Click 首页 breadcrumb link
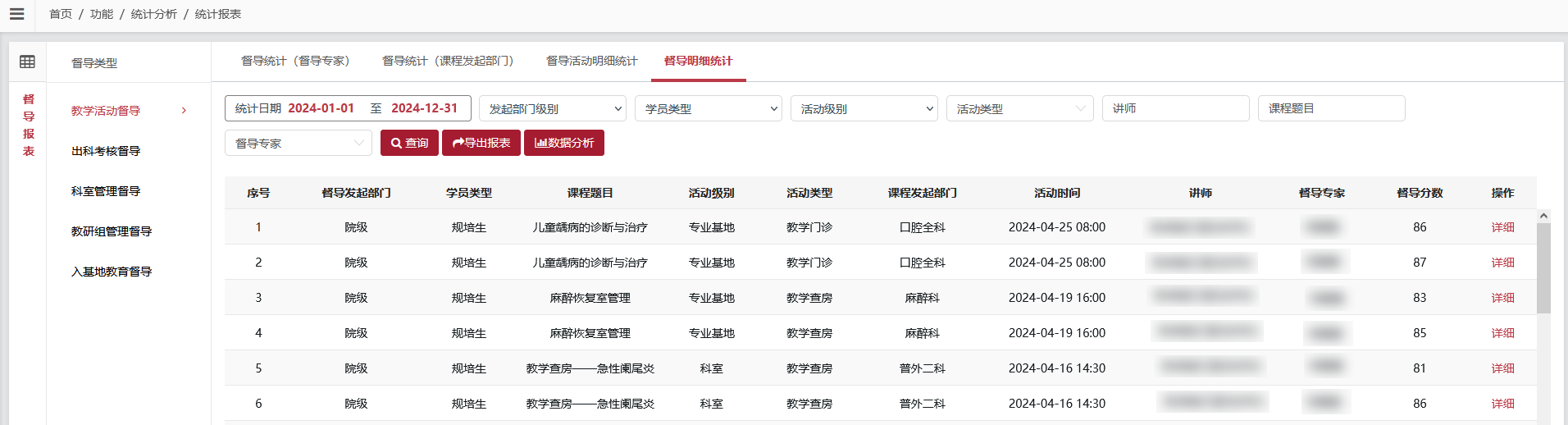Viewport: 1568px width, 425px height. pos(61,14)
